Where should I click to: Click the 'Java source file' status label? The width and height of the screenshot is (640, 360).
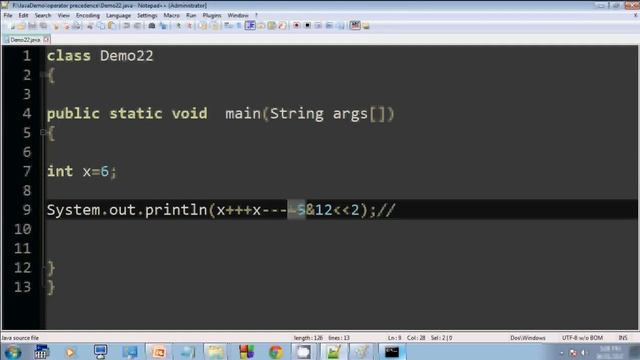coord(20,338)
